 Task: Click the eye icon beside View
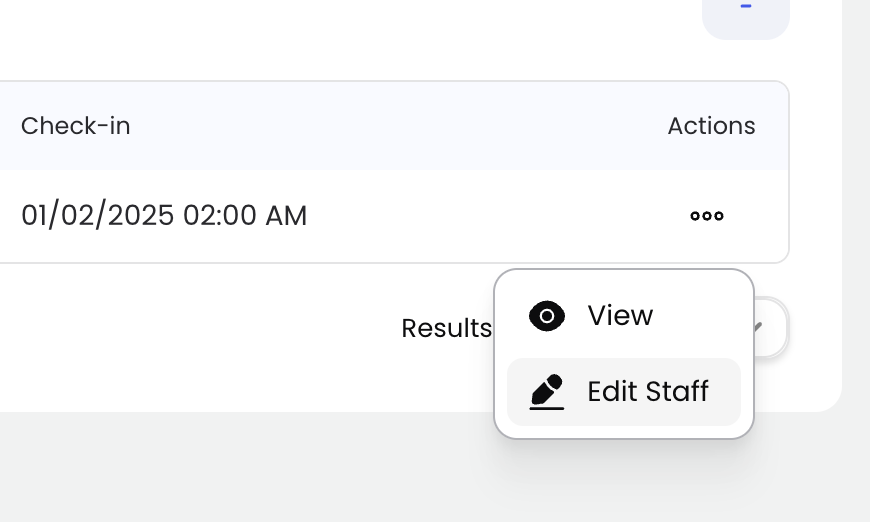547,316
